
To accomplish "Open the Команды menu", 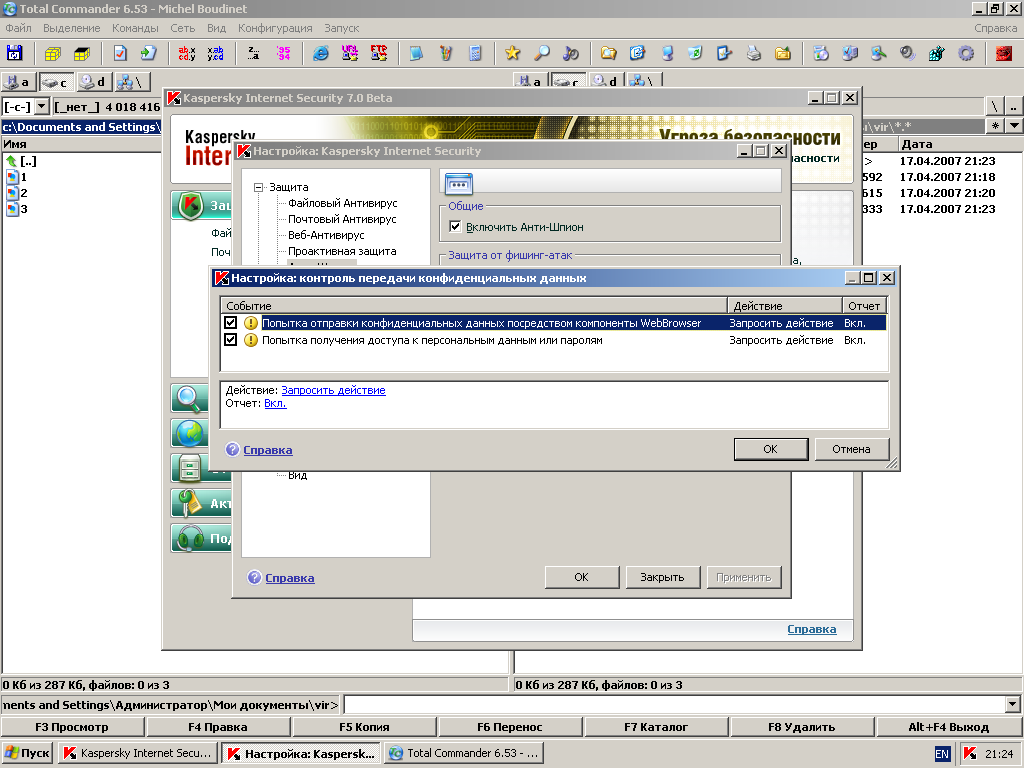I will tap(135, 28).
